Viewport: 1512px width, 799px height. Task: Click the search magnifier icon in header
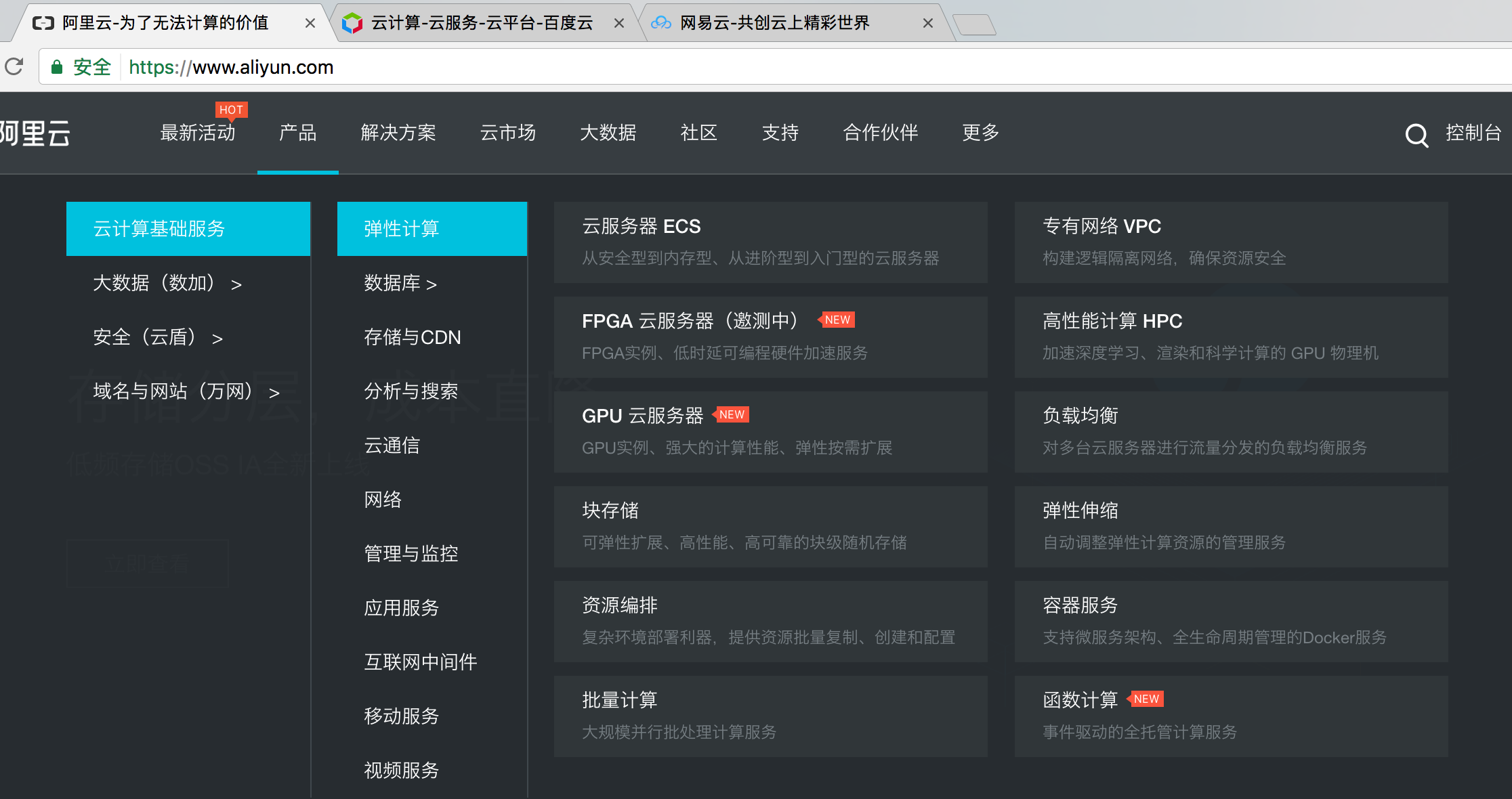coord(1416,135)
